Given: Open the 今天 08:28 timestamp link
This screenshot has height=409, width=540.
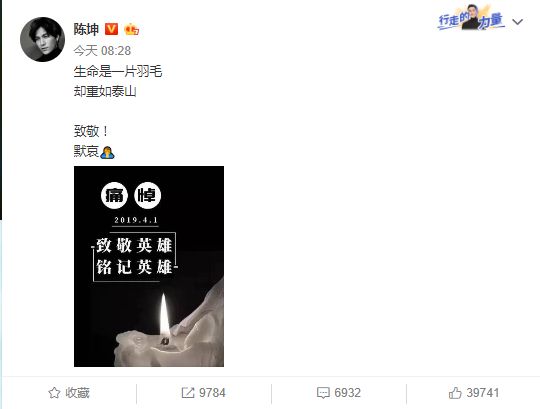Looking at the screenshot, I should pos(102,51).
